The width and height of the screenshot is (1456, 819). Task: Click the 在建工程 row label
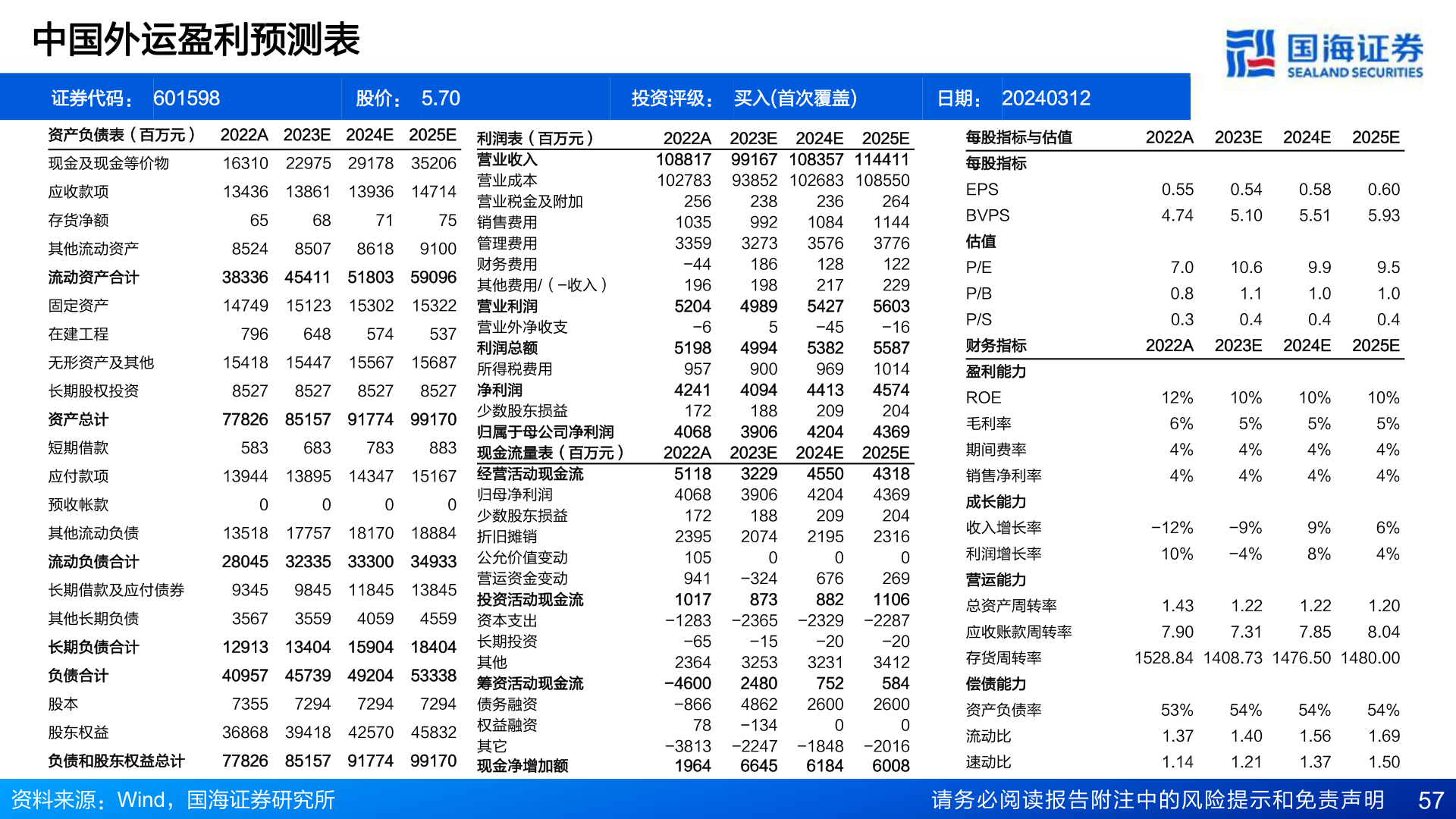78,334
